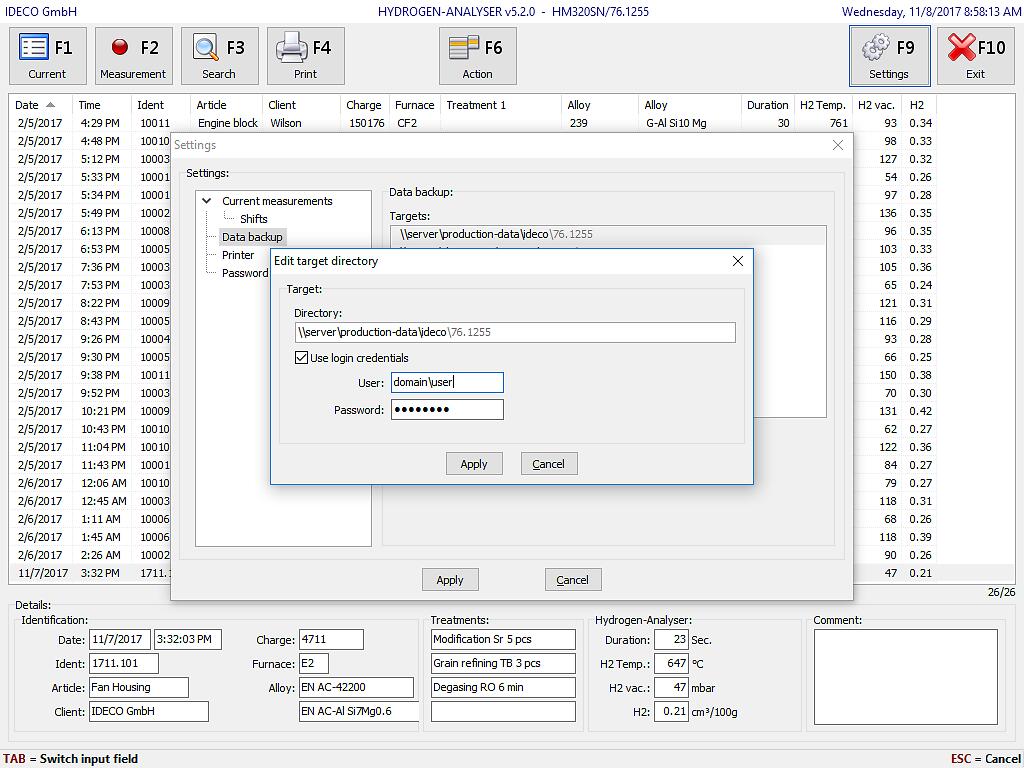Image resolution: width=1024 pixels, height=768 pixels.
Task: Click the Directory path input field
Action: click(x=514, y=332)
